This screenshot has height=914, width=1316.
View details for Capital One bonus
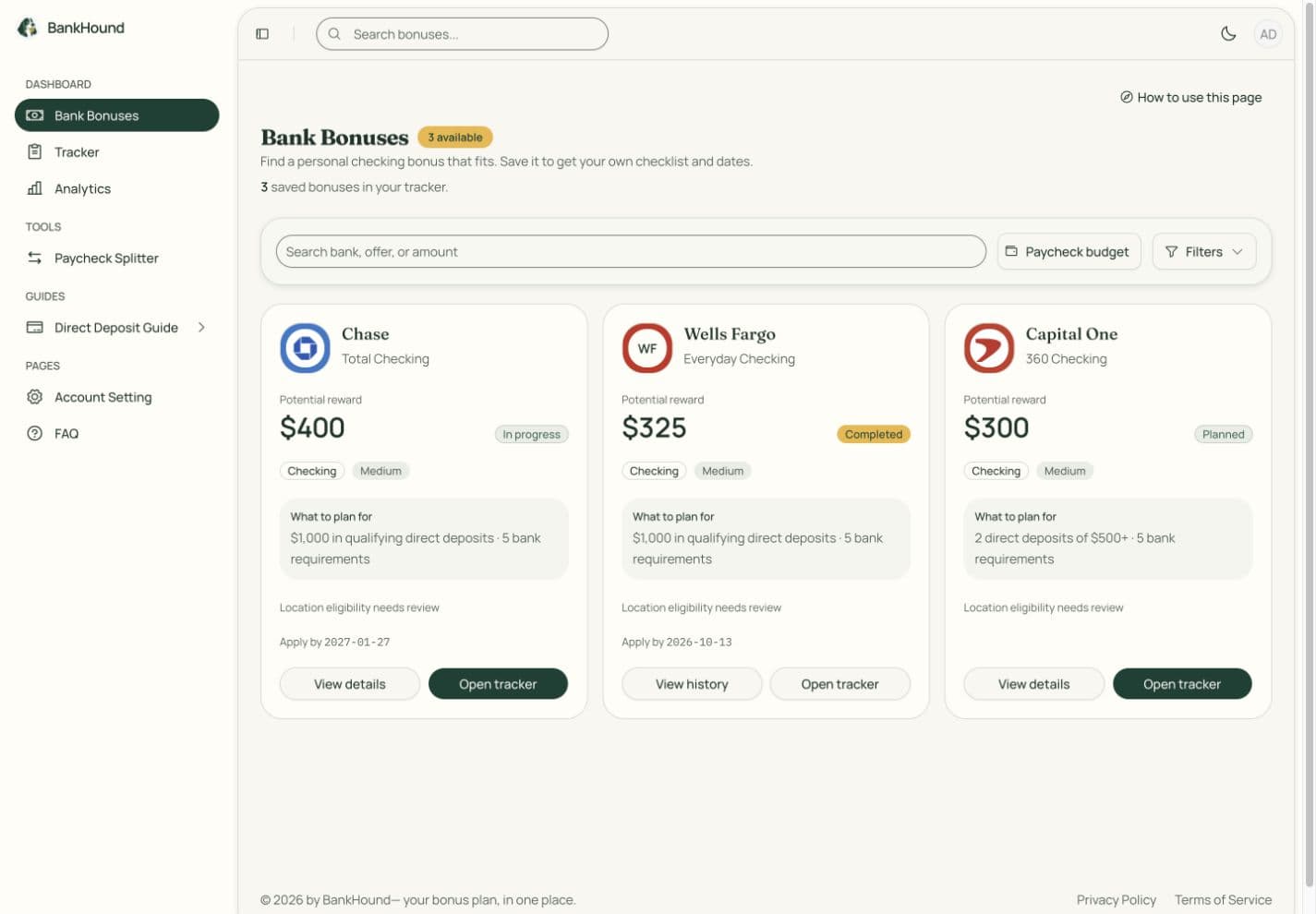tap(1034, 684)
